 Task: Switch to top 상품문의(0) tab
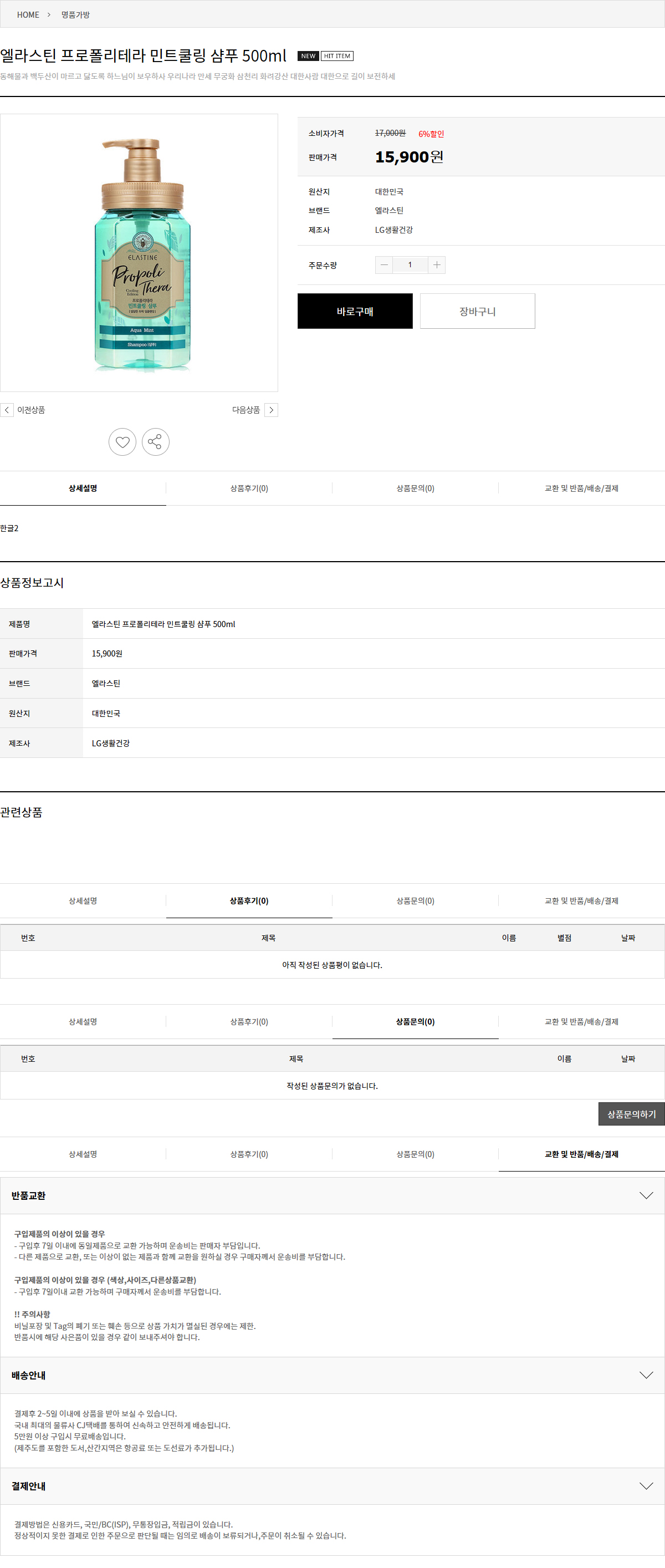coord(415,488)
